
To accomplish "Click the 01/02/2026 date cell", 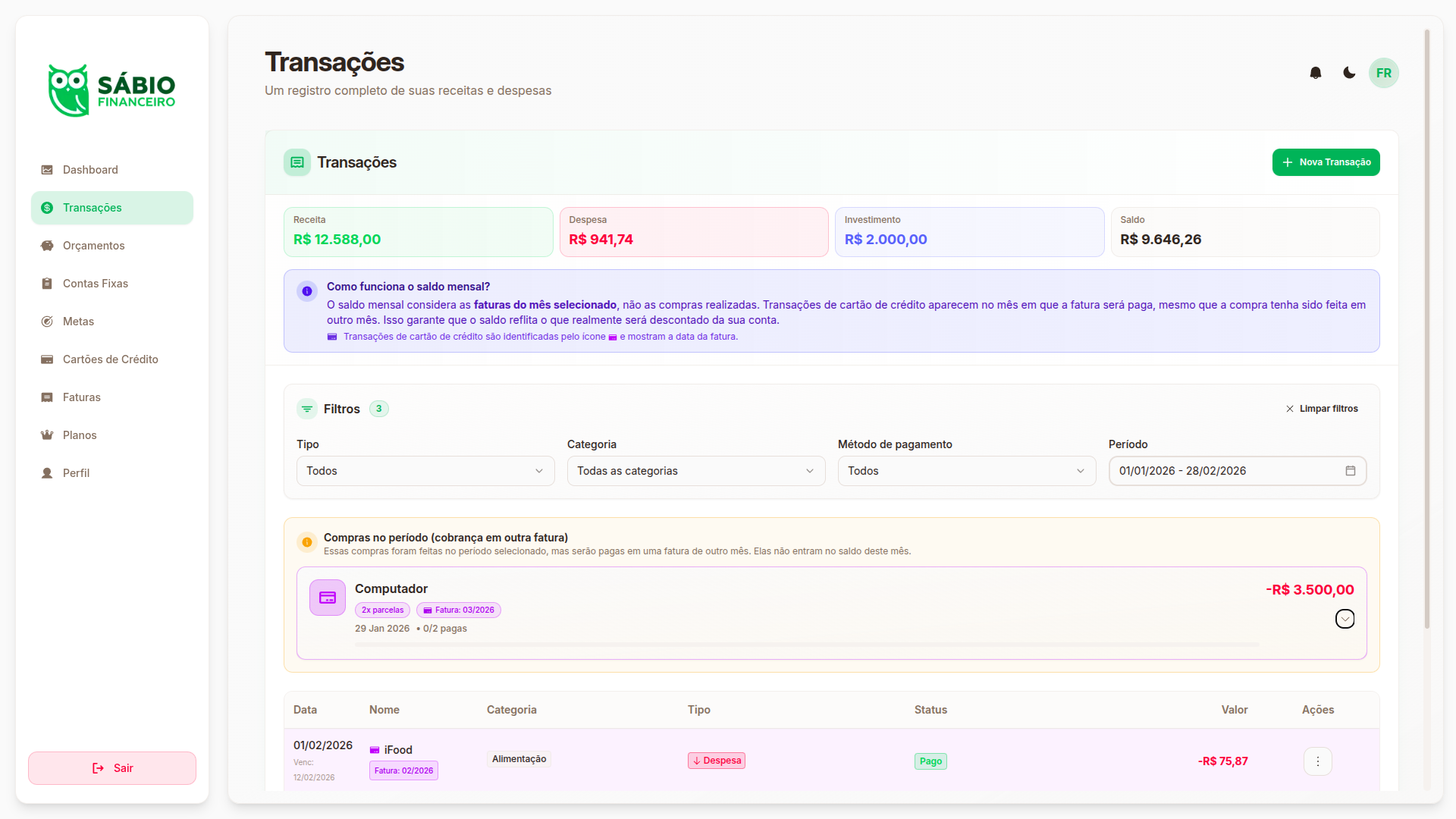I will [323, 745].
